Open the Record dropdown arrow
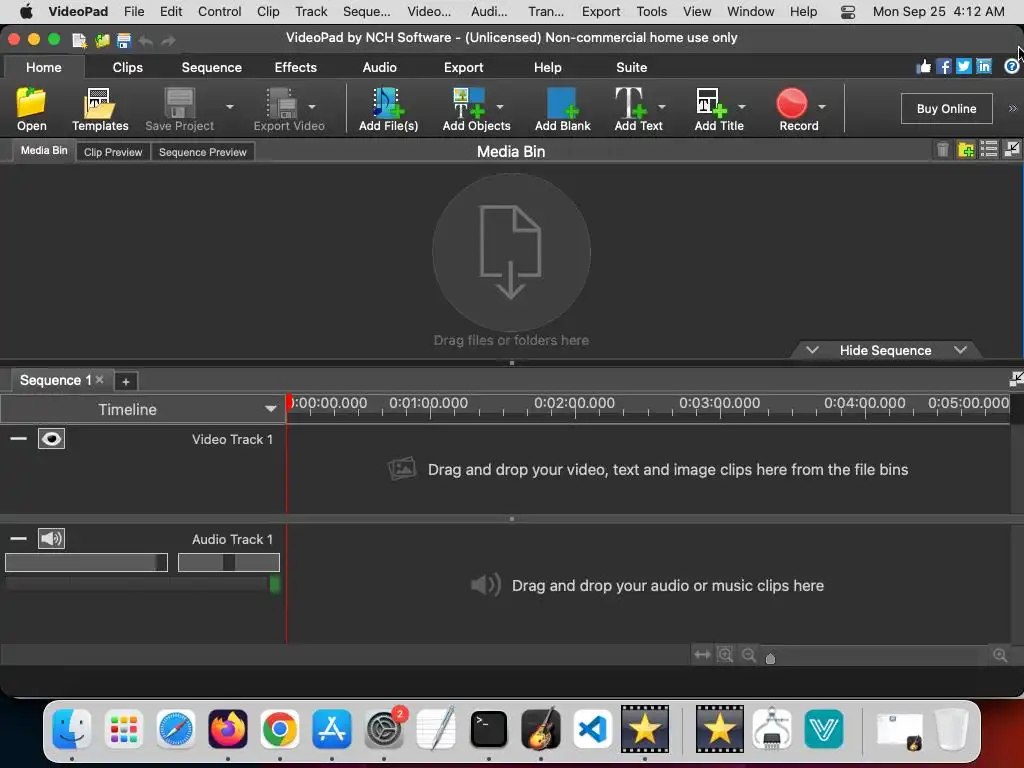The height and width of the screenshot is (768, 1024). pos(822,106)
